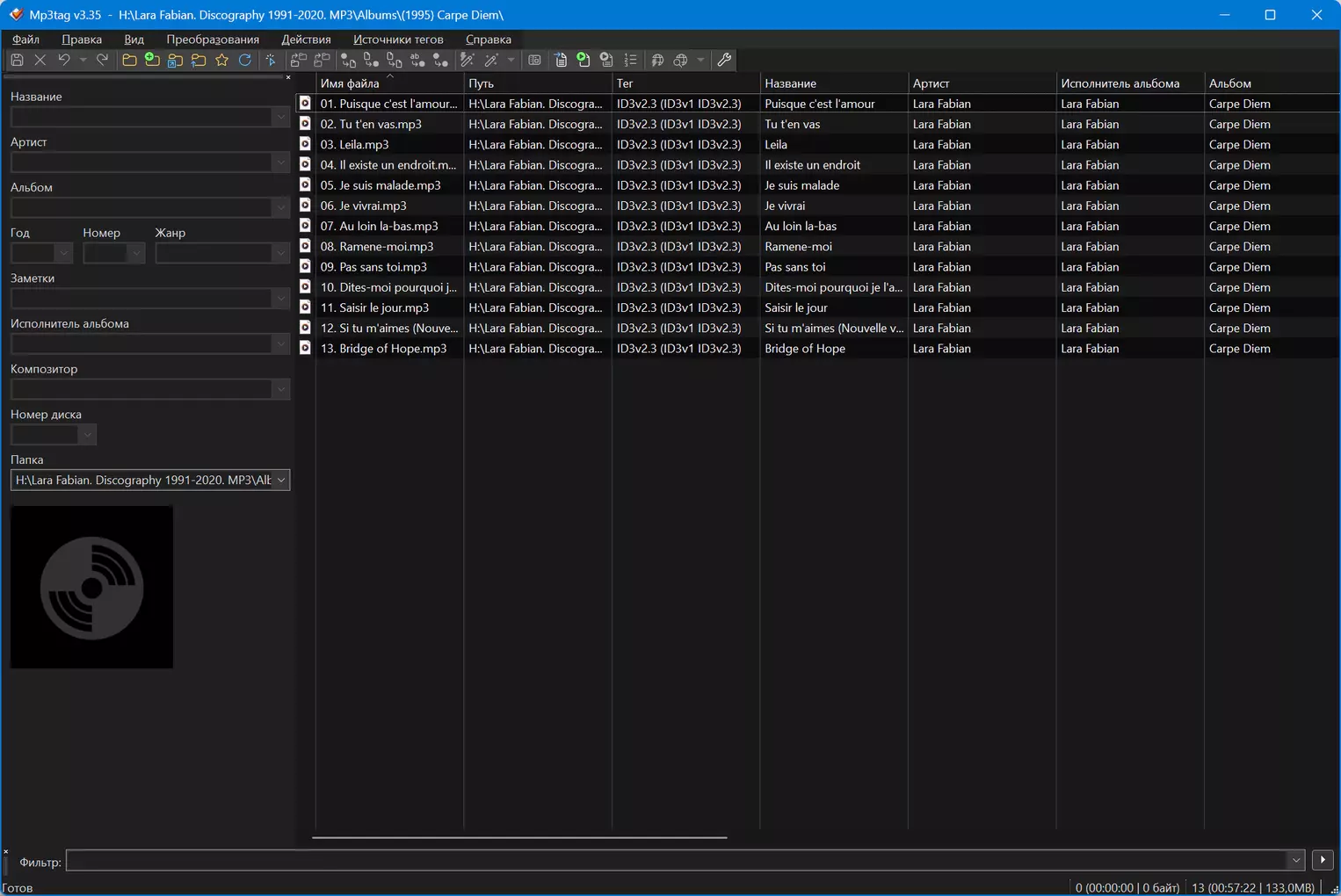Screen dimensions: 1341x896
Task: Open the Tag Sources dropdown arrow beside the globes
Action: pyautogui.click(x=700, y=60)
